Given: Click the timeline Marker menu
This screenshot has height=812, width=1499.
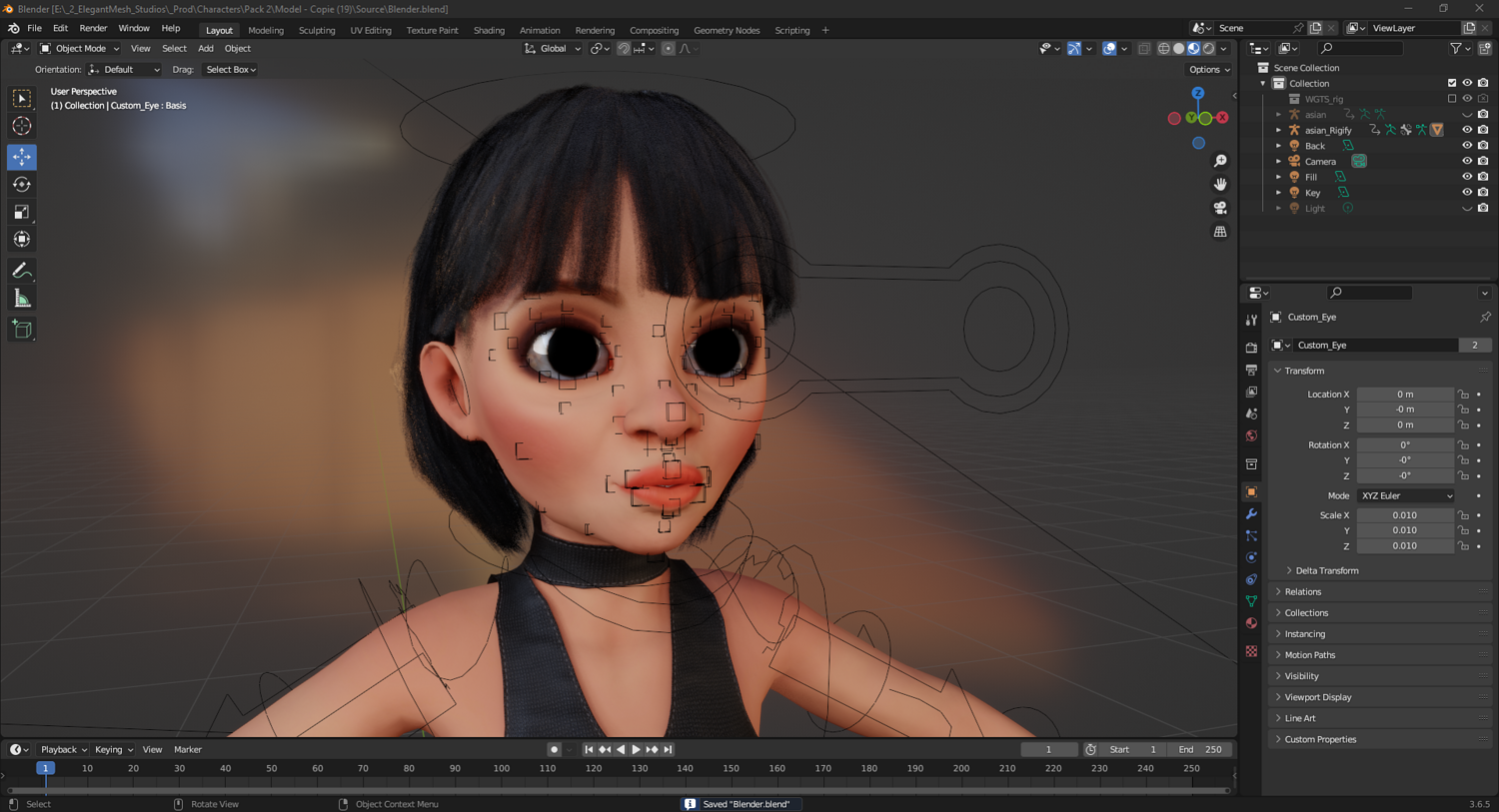Looking at the screenshot, I should click(x=188, y=749).
